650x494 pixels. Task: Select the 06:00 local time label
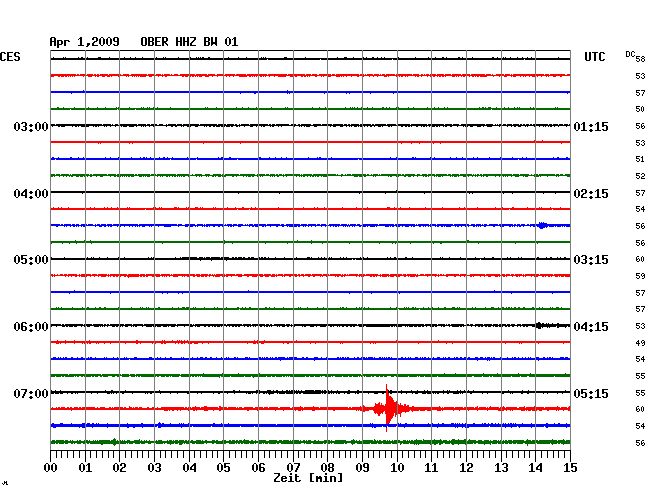(x=31, y=327)
